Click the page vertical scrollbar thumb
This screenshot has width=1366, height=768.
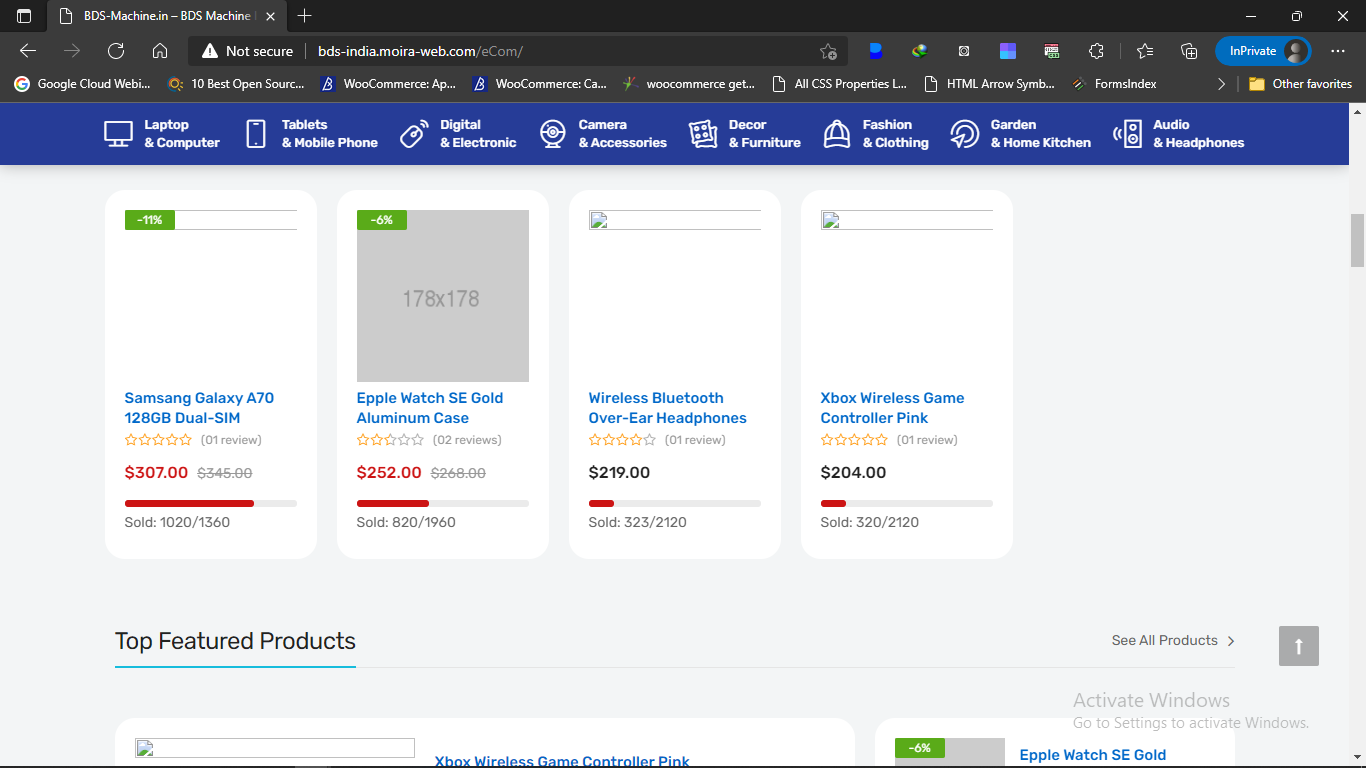[x=1357, y=240]
